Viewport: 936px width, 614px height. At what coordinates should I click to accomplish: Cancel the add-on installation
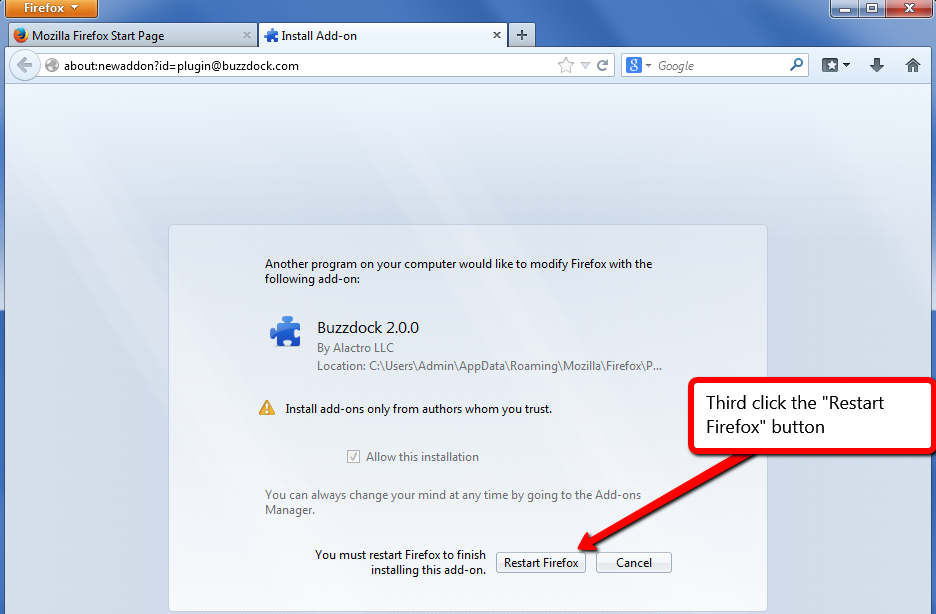point(633,563)
